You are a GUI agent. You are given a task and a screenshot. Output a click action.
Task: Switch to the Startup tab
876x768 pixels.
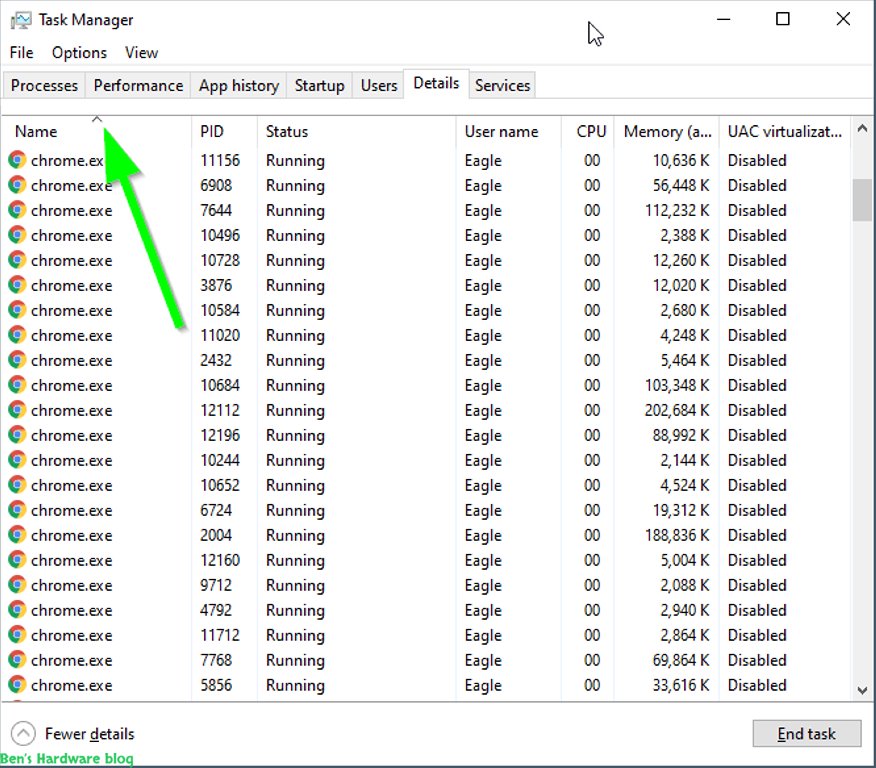(320, 85)
